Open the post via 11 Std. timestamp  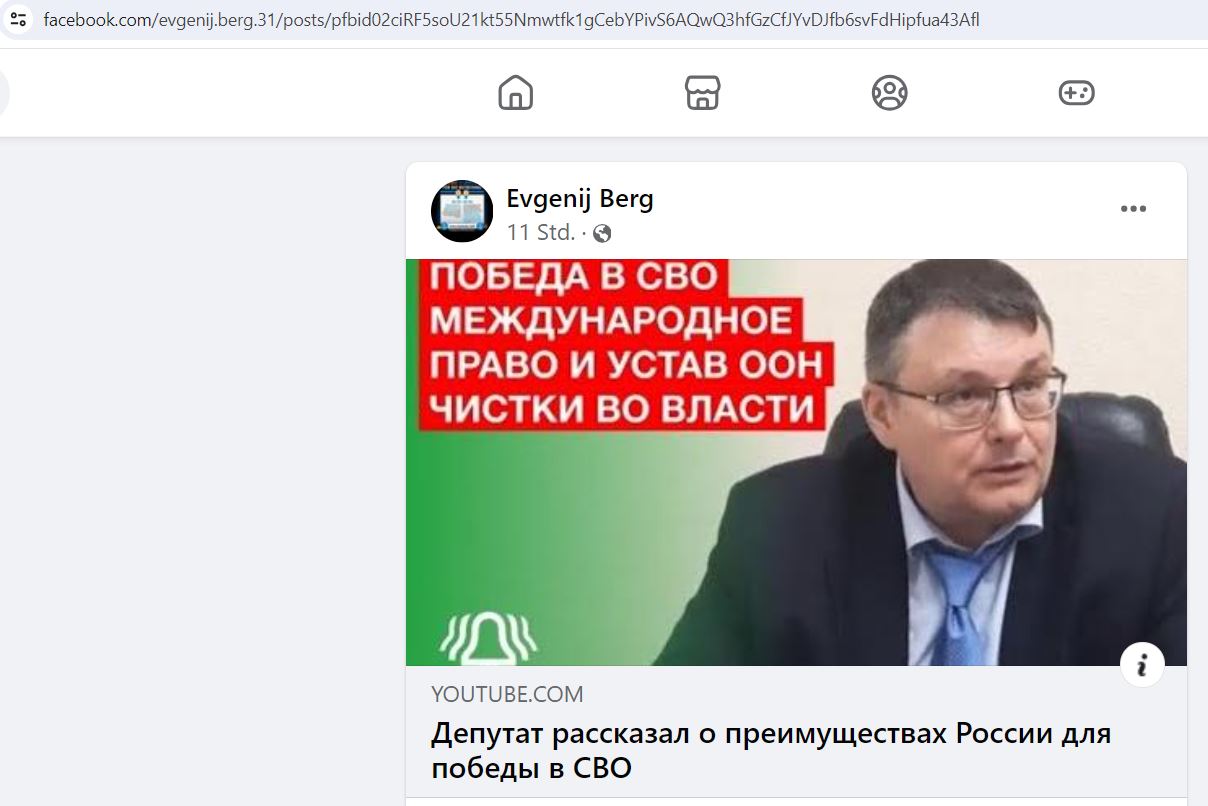click(541, 233)
